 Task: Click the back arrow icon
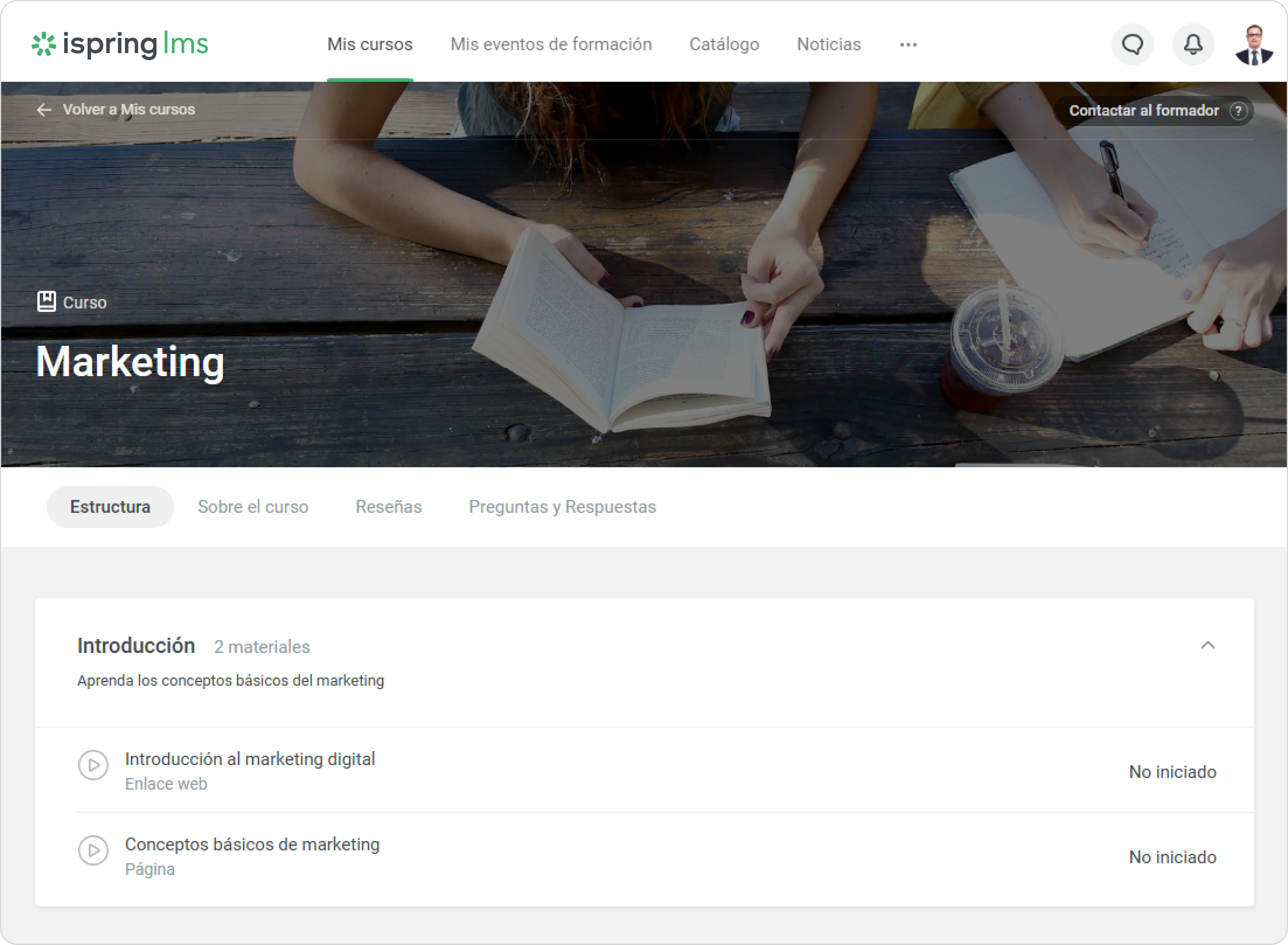(x=44, y=110)
